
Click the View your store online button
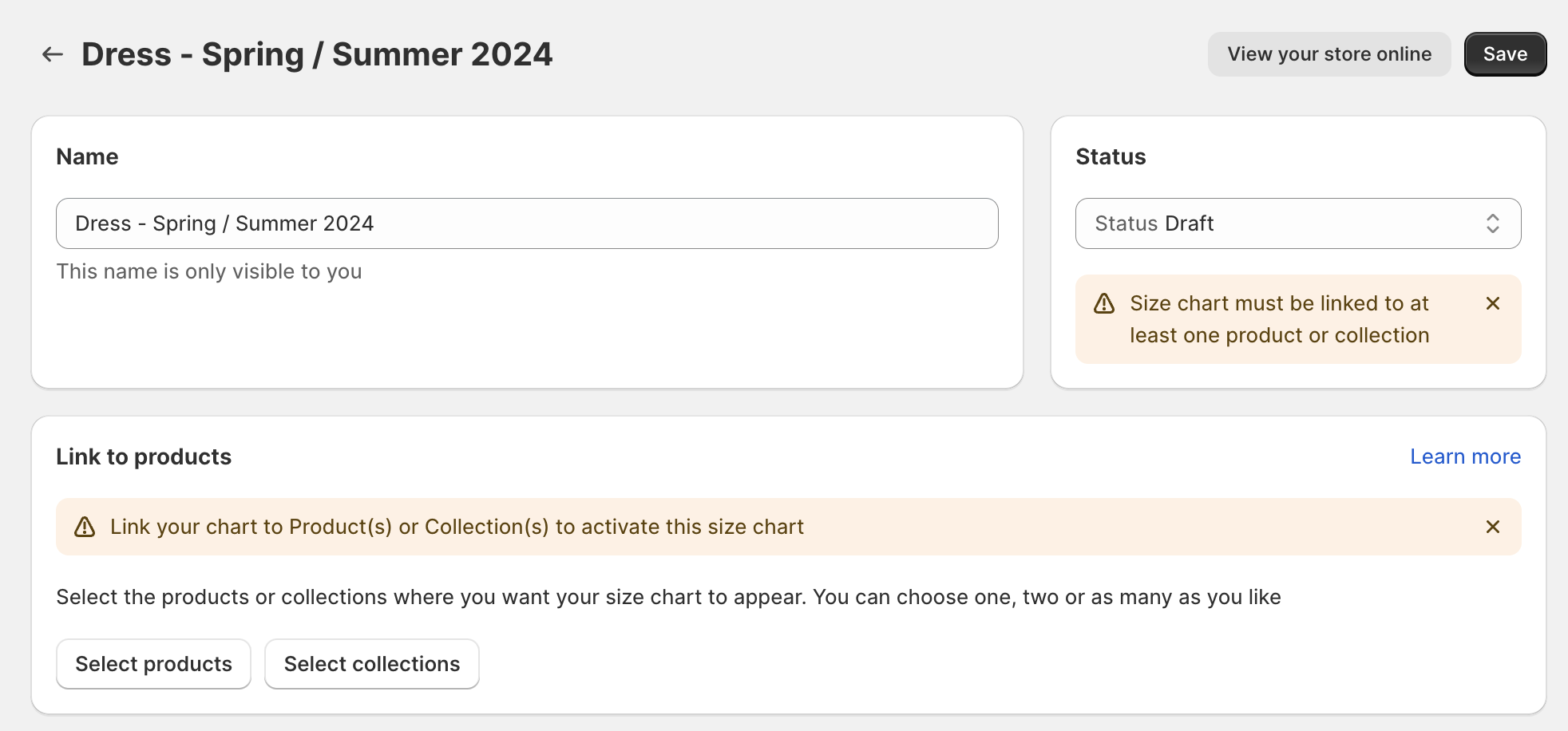[x=1329, y=54]
